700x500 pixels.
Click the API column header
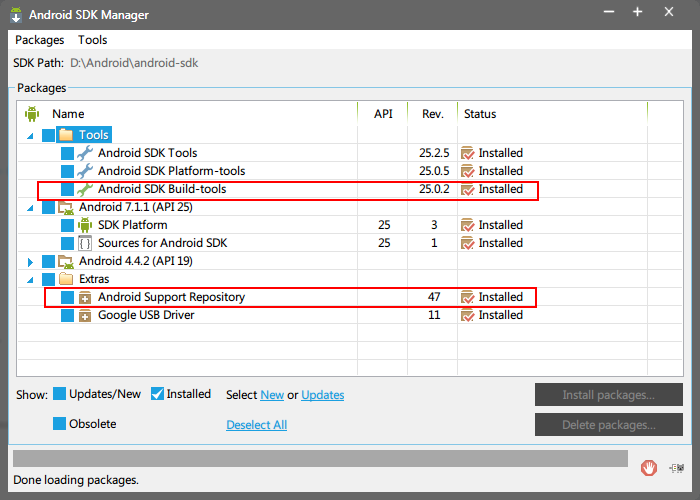[x=383, y=114]
